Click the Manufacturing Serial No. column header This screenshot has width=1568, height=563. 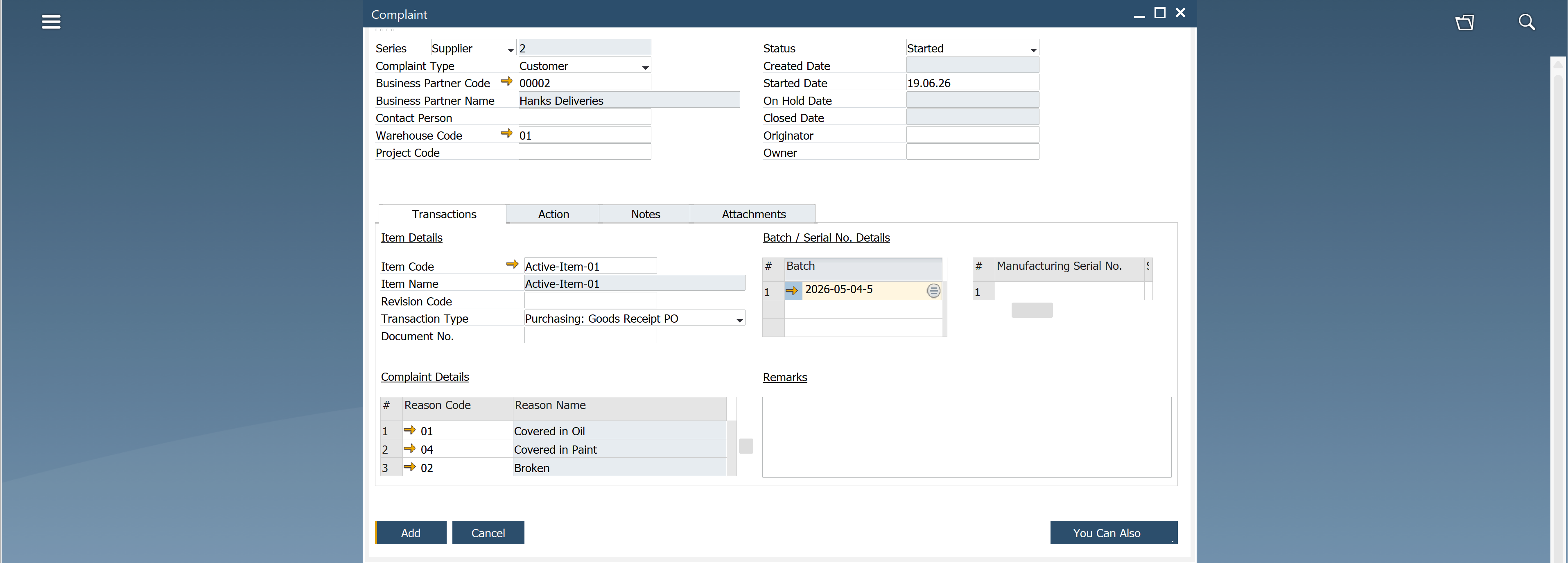tap(1069, 269)
